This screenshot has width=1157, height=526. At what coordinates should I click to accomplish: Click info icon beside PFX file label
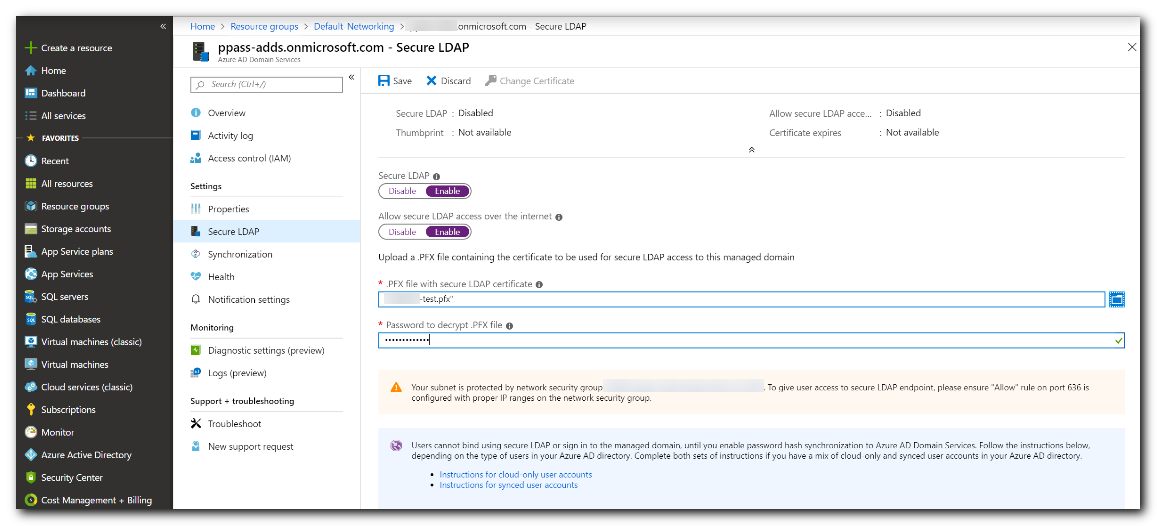coord(539,285)
